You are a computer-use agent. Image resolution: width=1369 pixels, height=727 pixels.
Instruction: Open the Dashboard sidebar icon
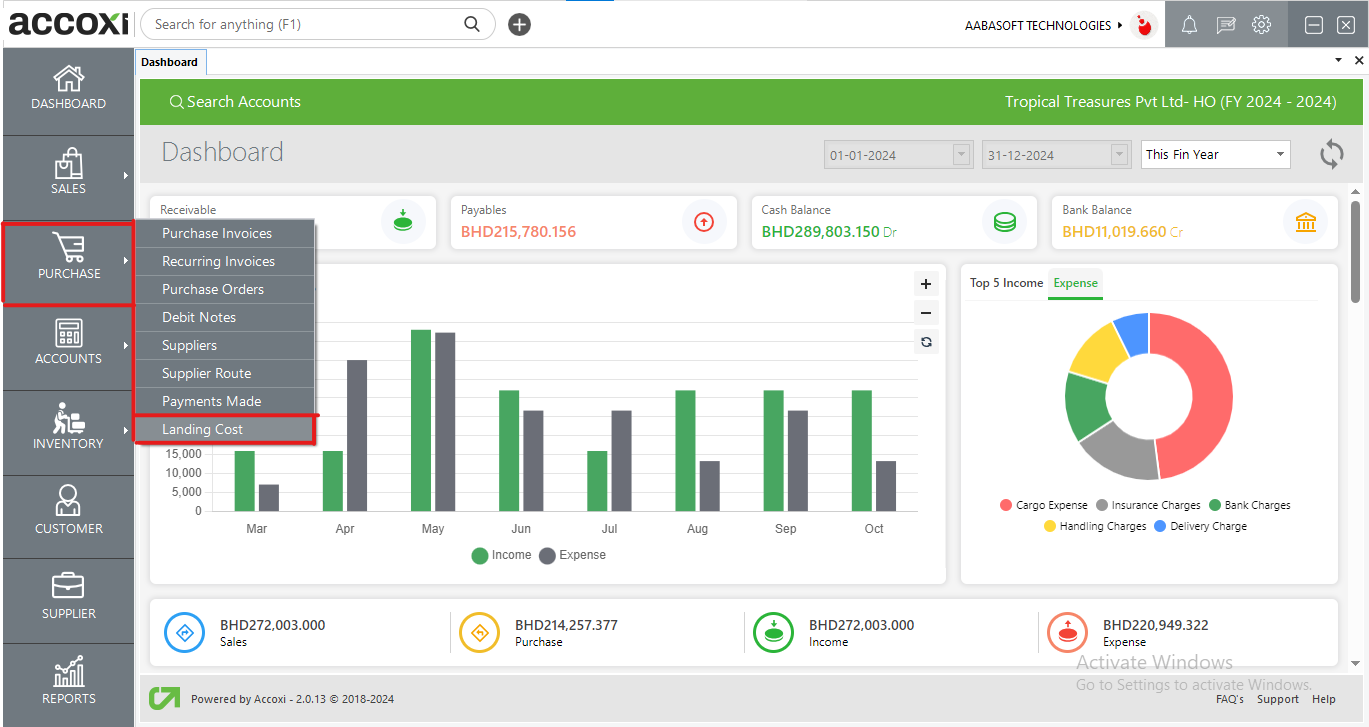[68, 88]
